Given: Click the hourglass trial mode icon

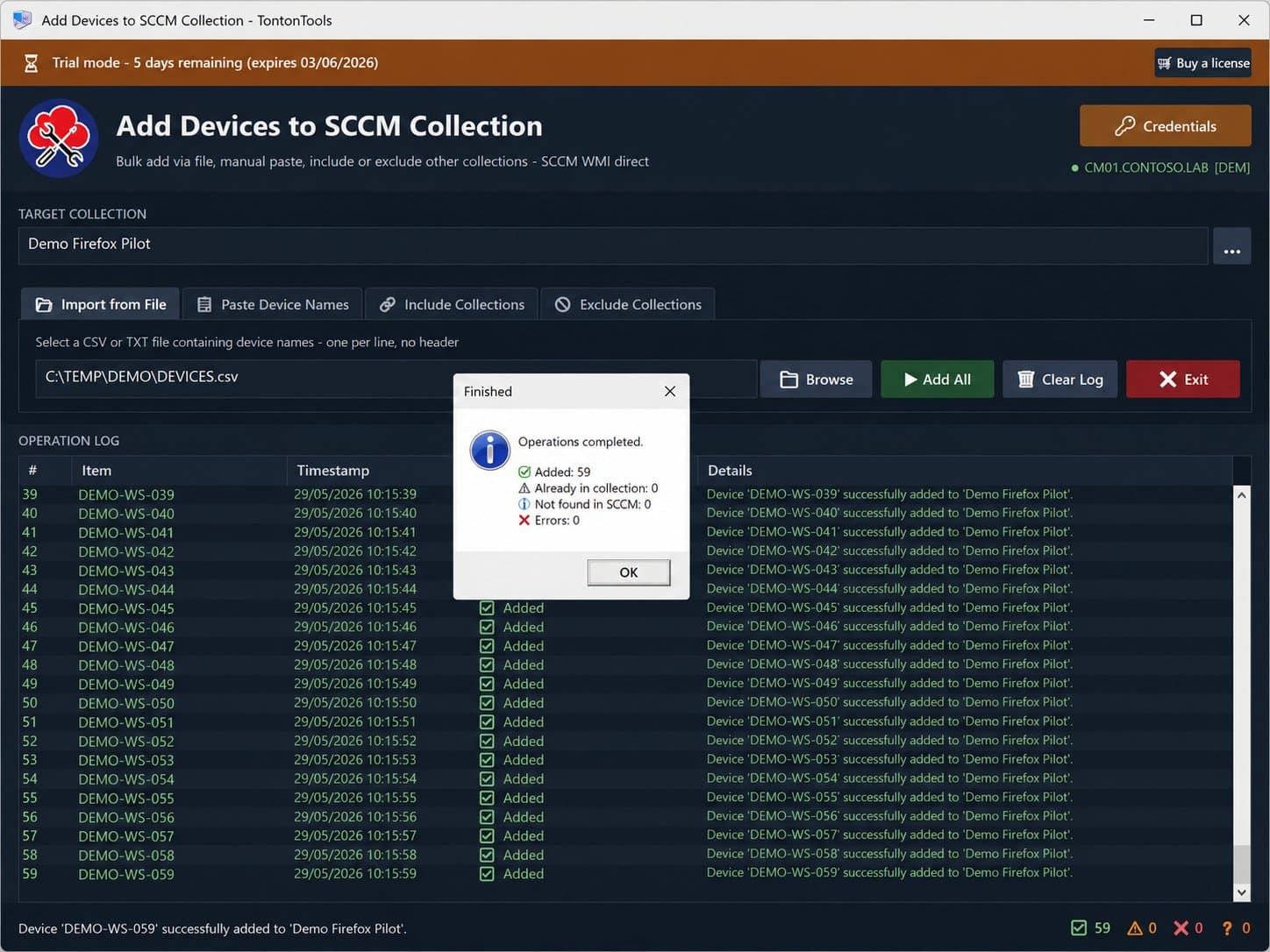Looking at the screenshot, I should tap(31, 63).
